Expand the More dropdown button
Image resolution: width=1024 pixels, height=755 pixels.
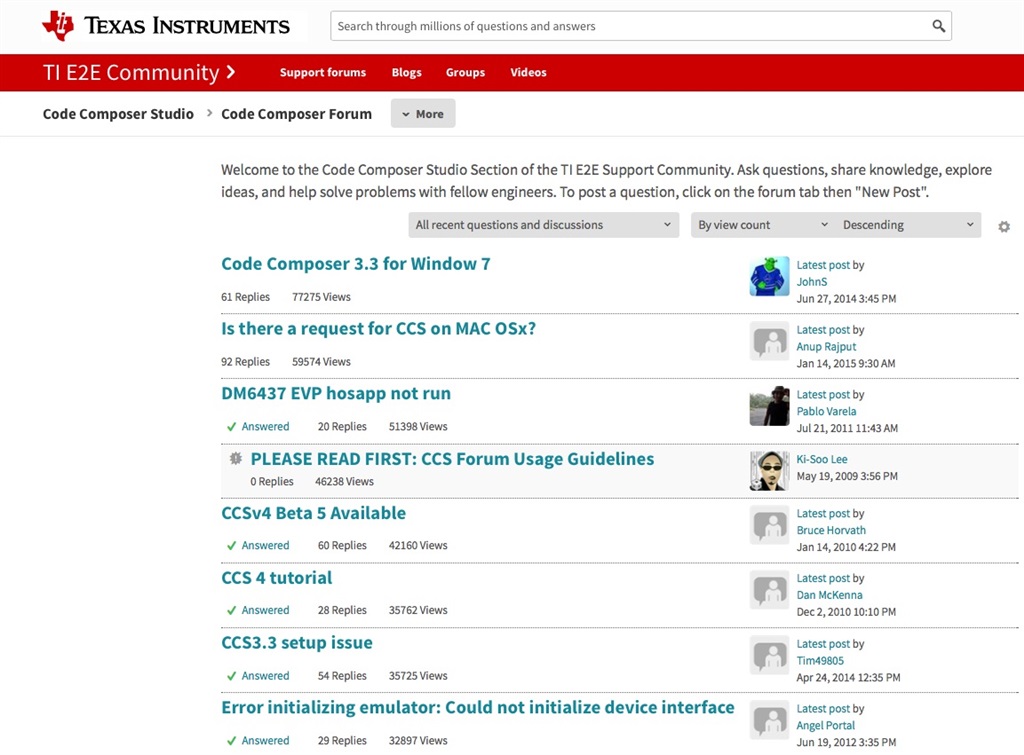pyautogui.click(x=423, y=114)
